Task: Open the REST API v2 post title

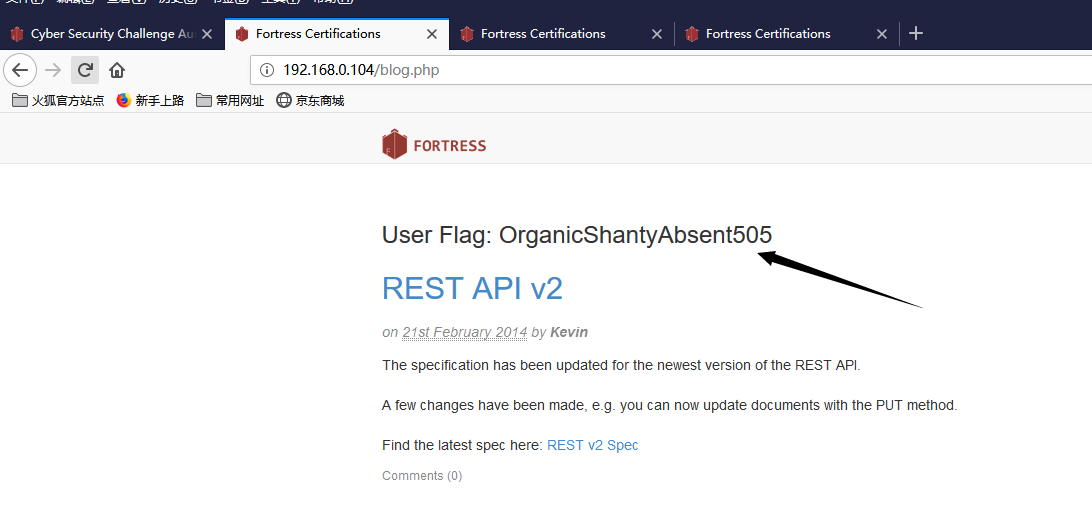Action: point(472,288)
